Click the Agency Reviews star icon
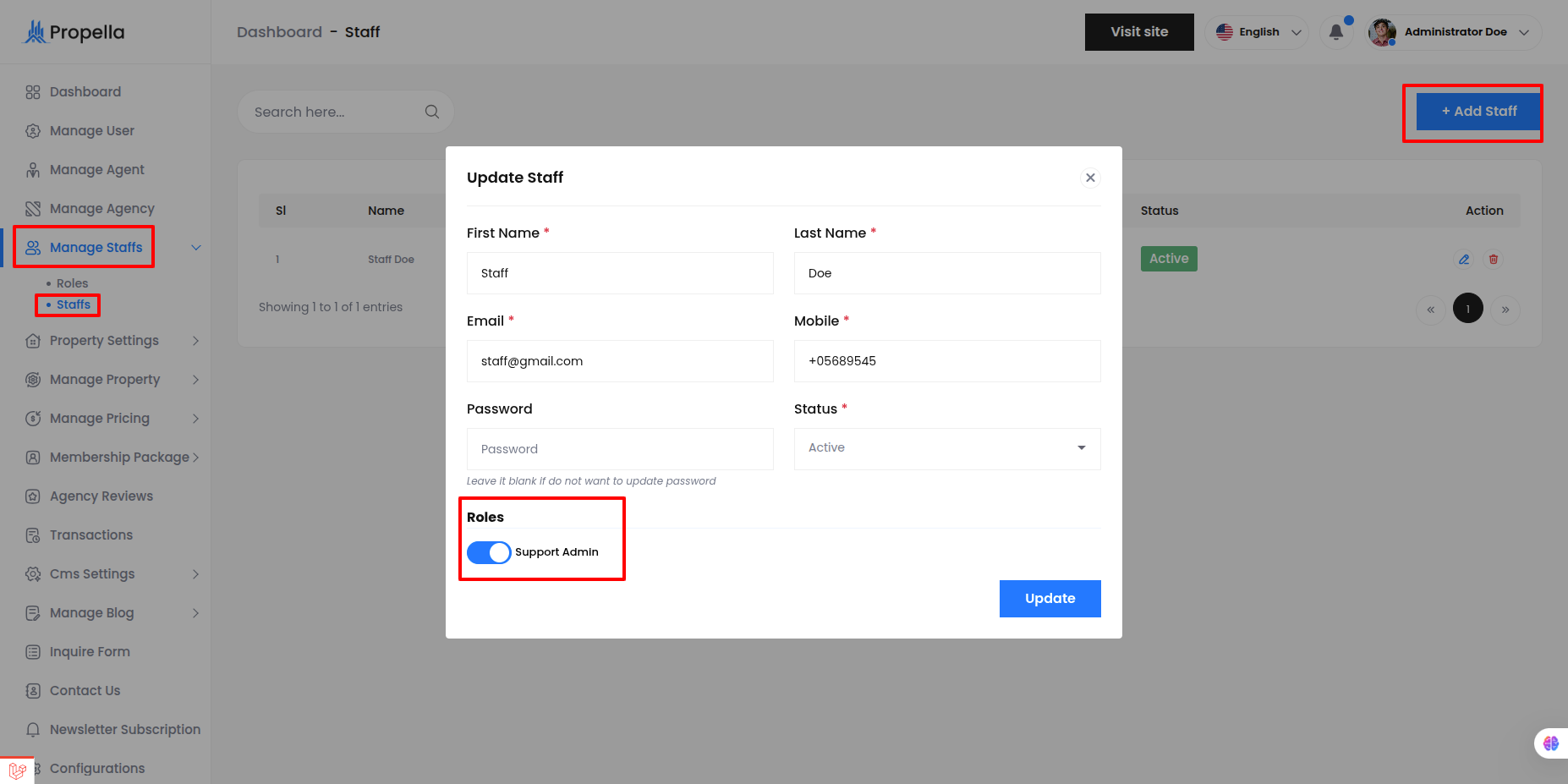Screen dimensions: 1568x784 pyautogui.click(x=33, y=496)
